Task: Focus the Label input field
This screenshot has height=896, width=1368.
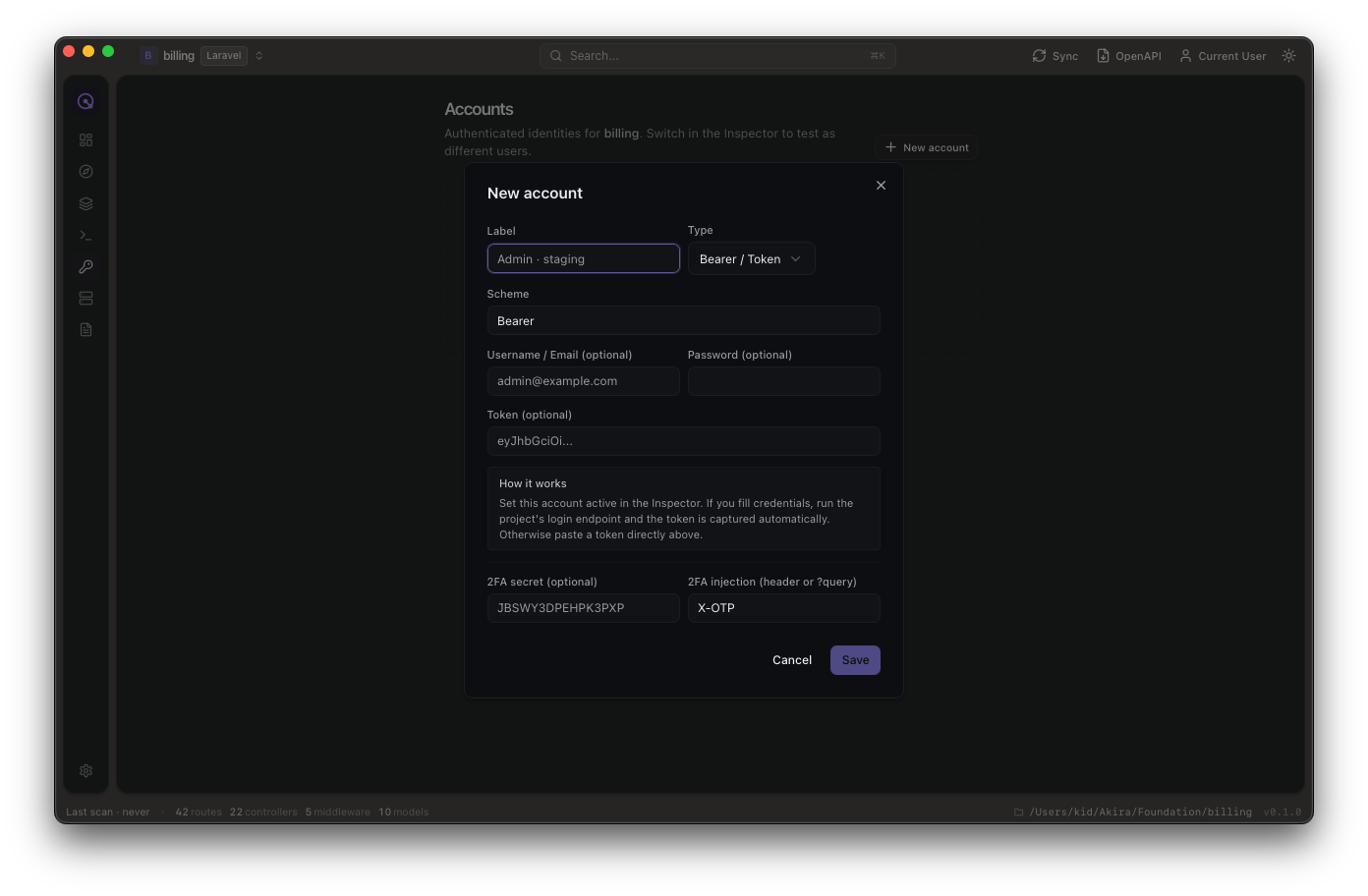Action: pyautogui.click(x=583, y=258)
